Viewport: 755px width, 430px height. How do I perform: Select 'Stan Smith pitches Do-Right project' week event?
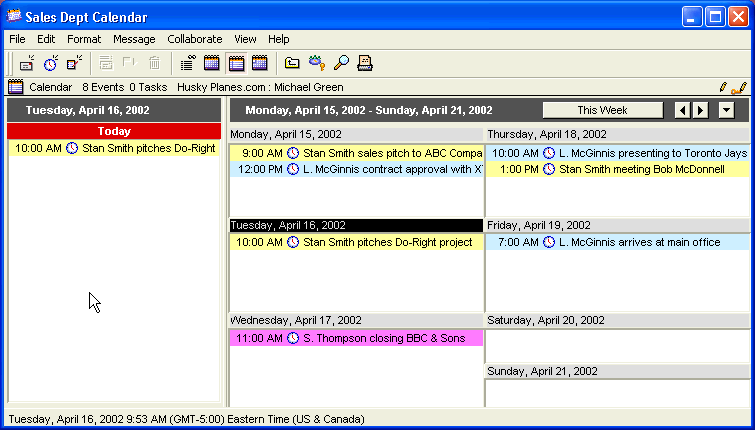(x=356, y=242)
